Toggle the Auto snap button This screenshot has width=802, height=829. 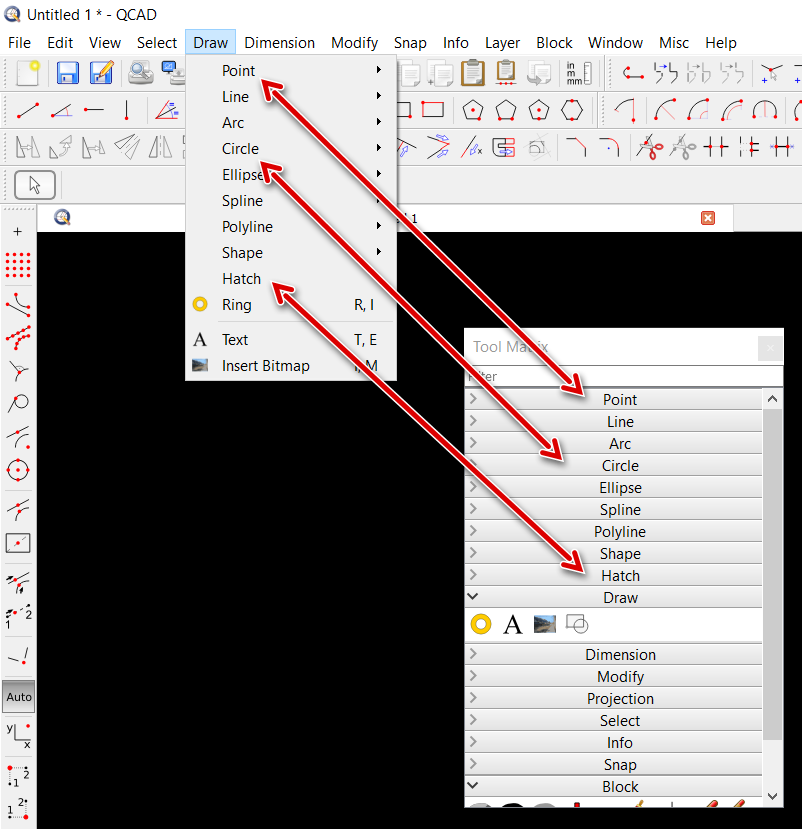click(18, 697)
